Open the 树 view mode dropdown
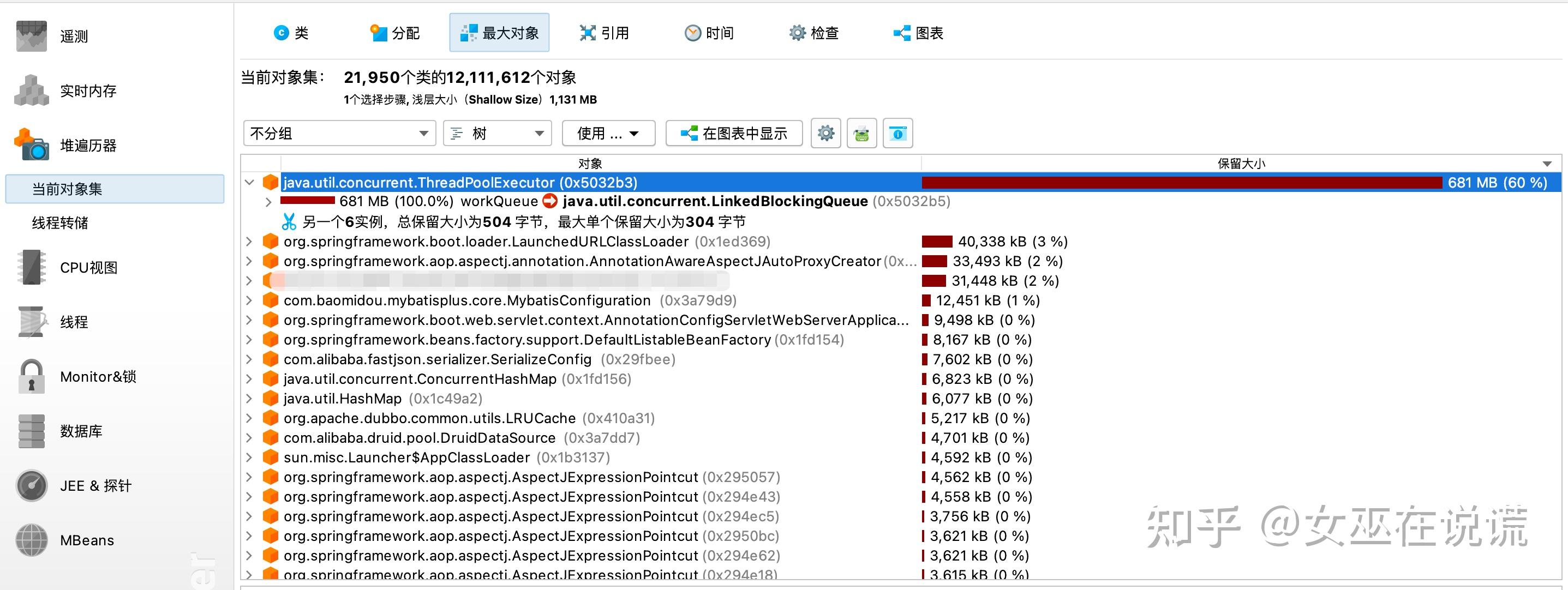 tap(496, 133)
